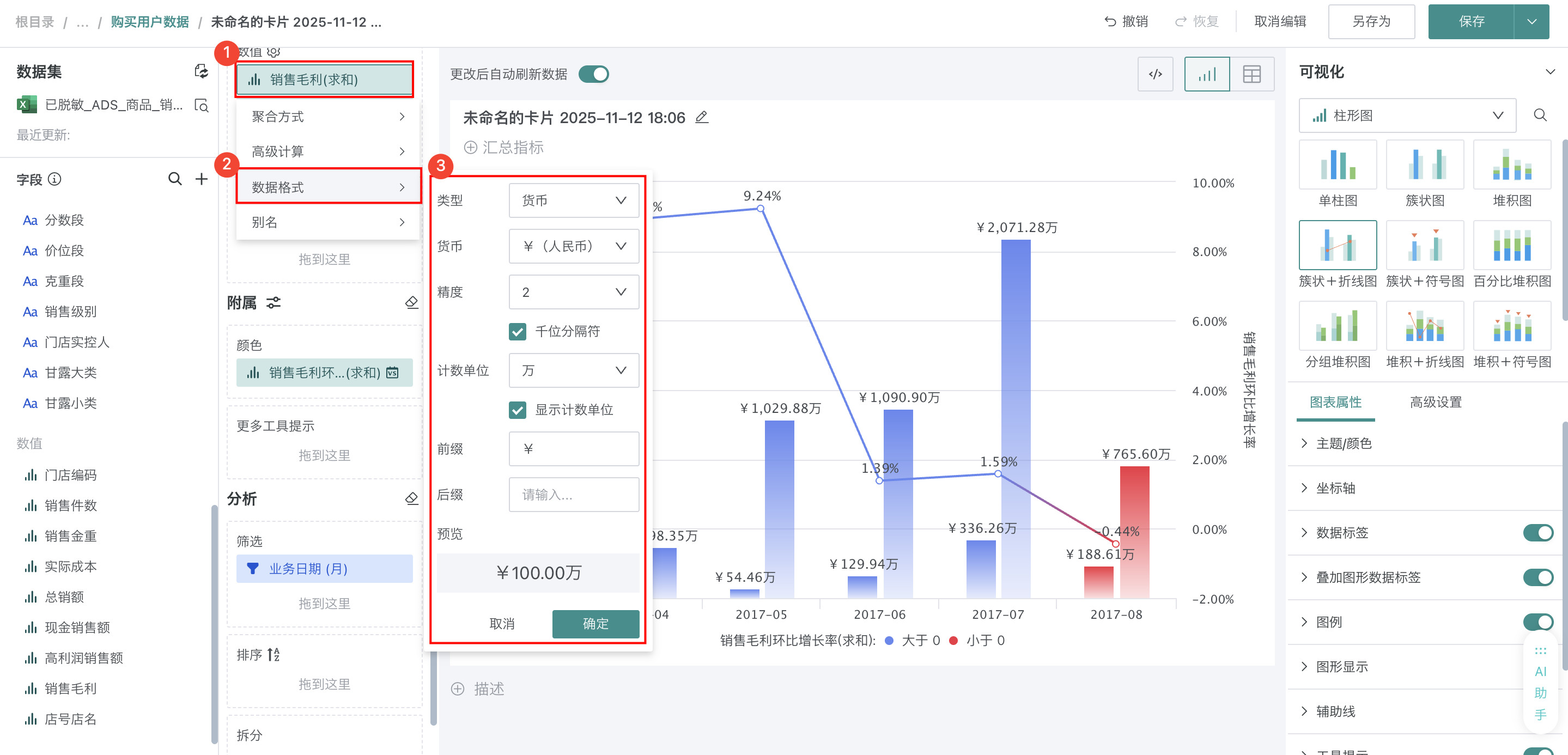Click the edit card title pencil icon
The width and height of the screenshot is (1568, 755).
click(701, 117)
